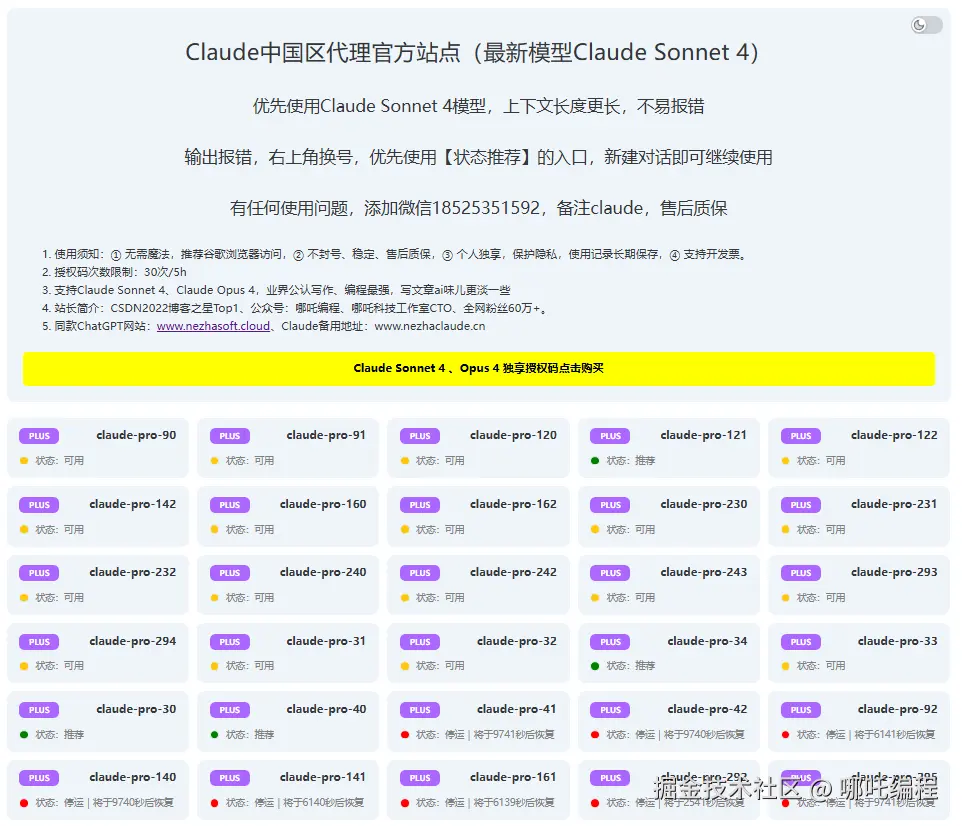The height and width of the screenshot is (826, 962).
Task: Click the PLUS badge on claude-pro-122
Action: (x=801, y=436)
